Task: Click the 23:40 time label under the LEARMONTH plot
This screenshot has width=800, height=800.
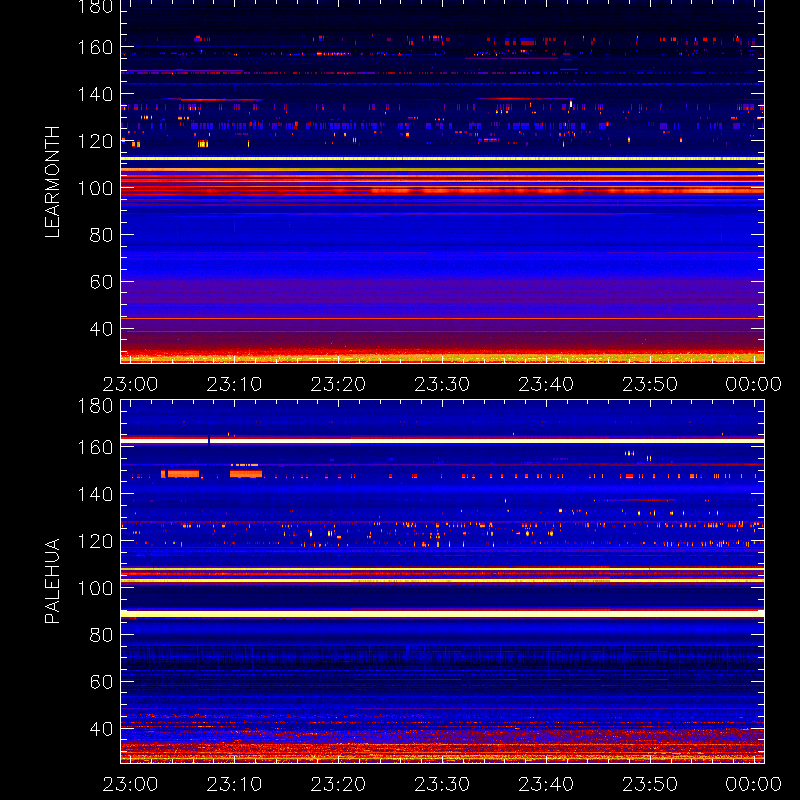Action: pyautogui.click(x=546, y=384)
